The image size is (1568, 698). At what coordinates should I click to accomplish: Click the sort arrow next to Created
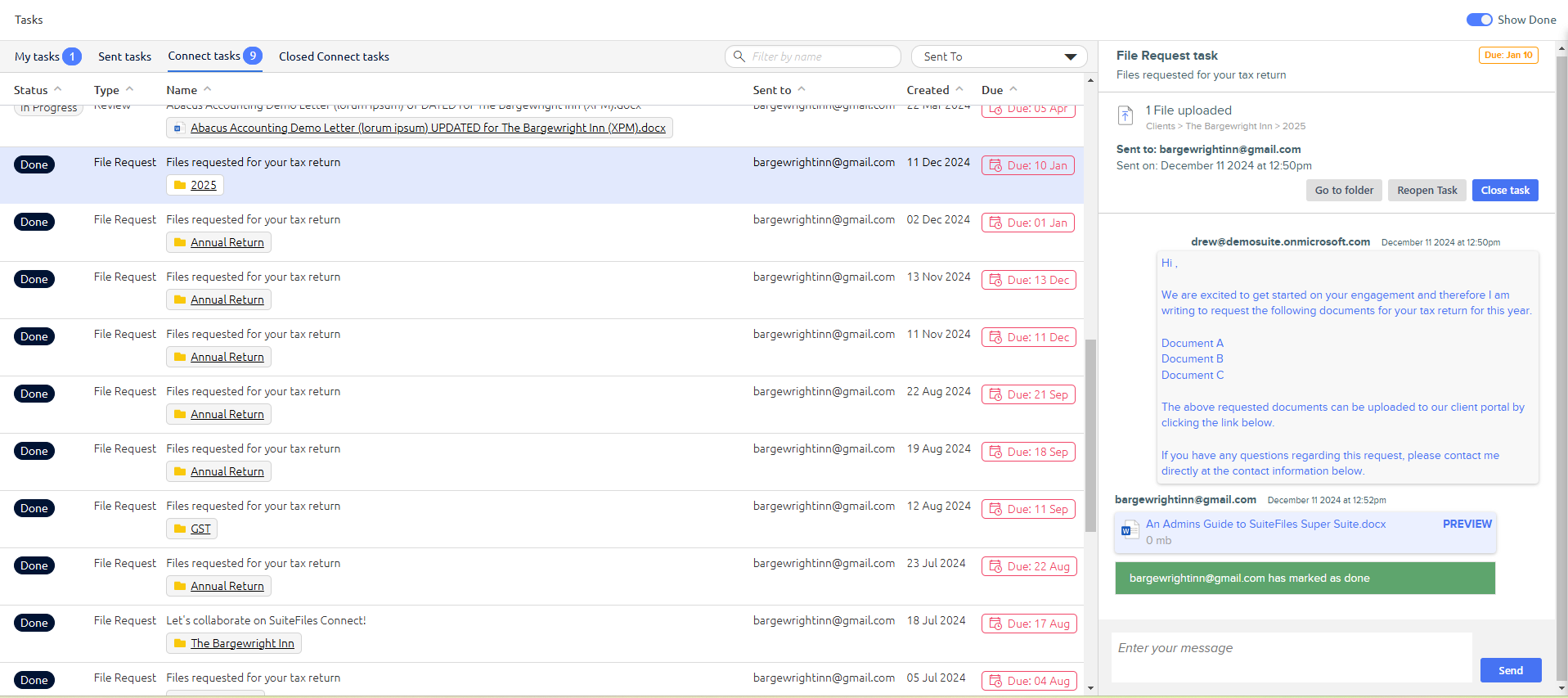pos(959,89)
